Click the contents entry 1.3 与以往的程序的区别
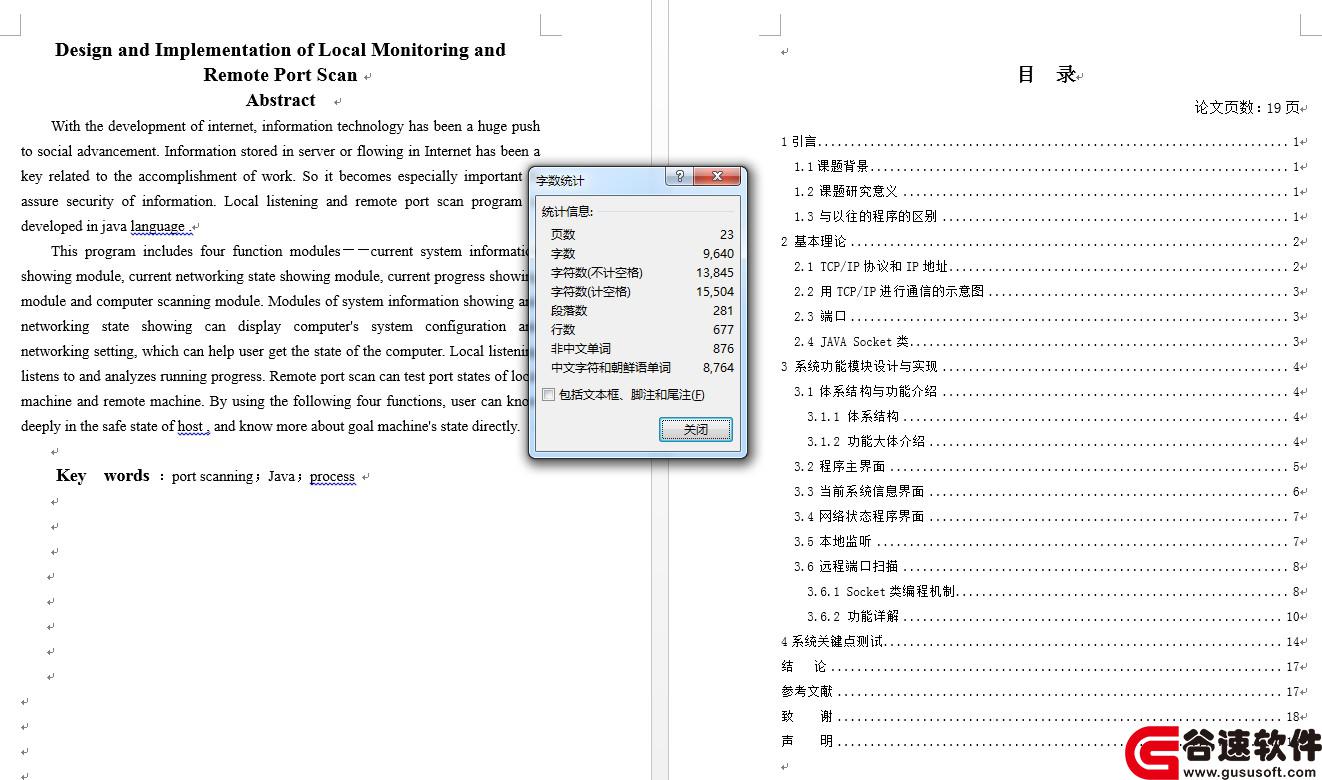Image resolution: width=1322 pixels, height=780 pixels. (x=1047, y=217)
